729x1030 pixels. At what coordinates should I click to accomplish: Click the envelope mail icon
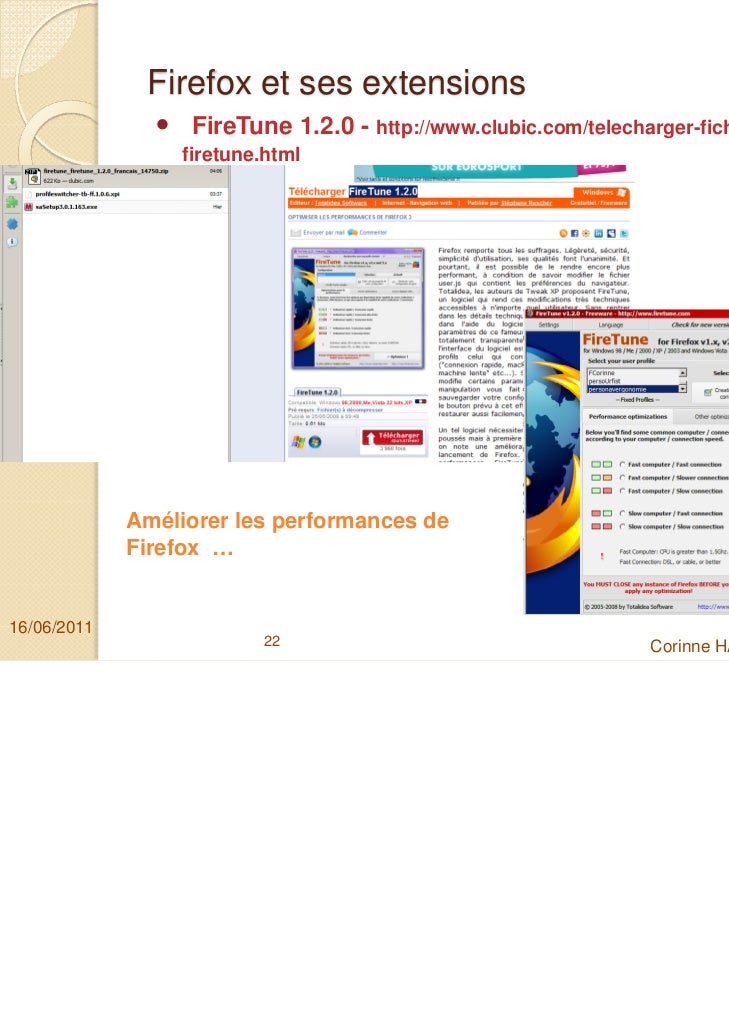tap(296, 233)
